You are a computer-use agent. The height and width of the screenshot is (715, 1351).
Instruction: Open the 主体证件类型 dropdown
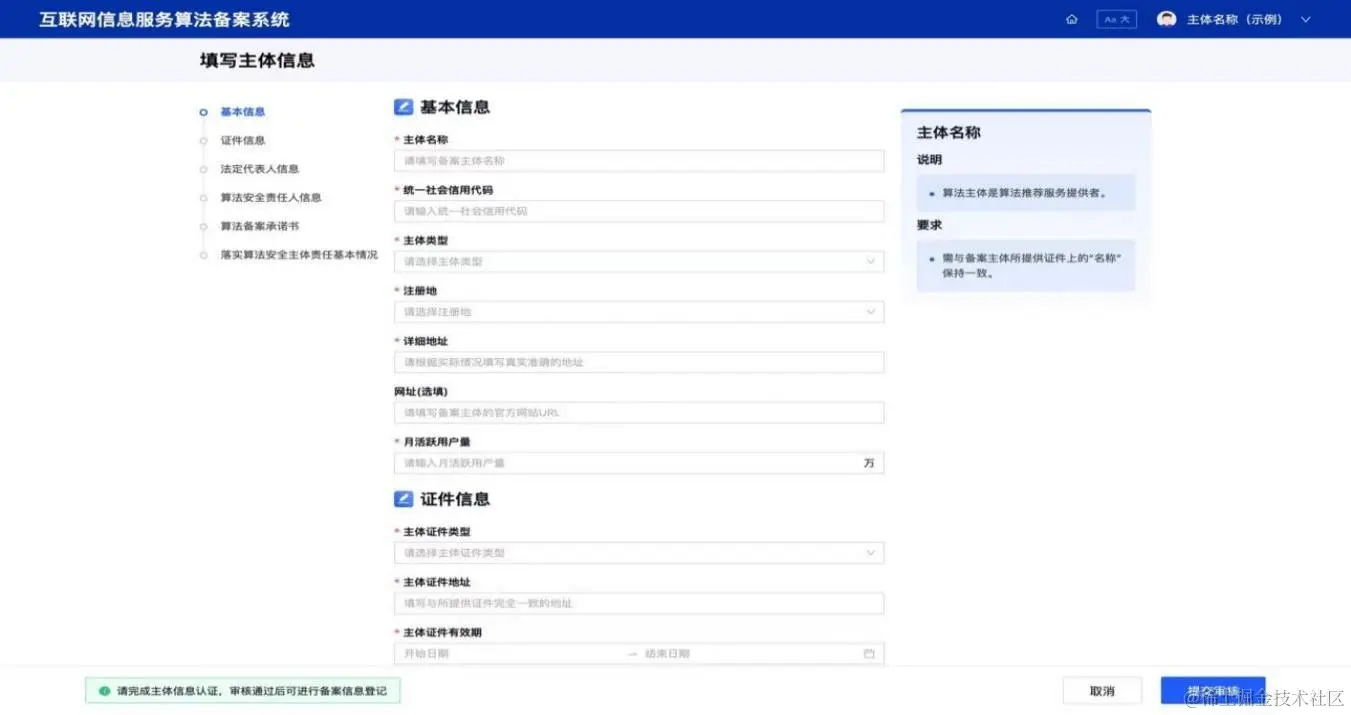[640, 552]
